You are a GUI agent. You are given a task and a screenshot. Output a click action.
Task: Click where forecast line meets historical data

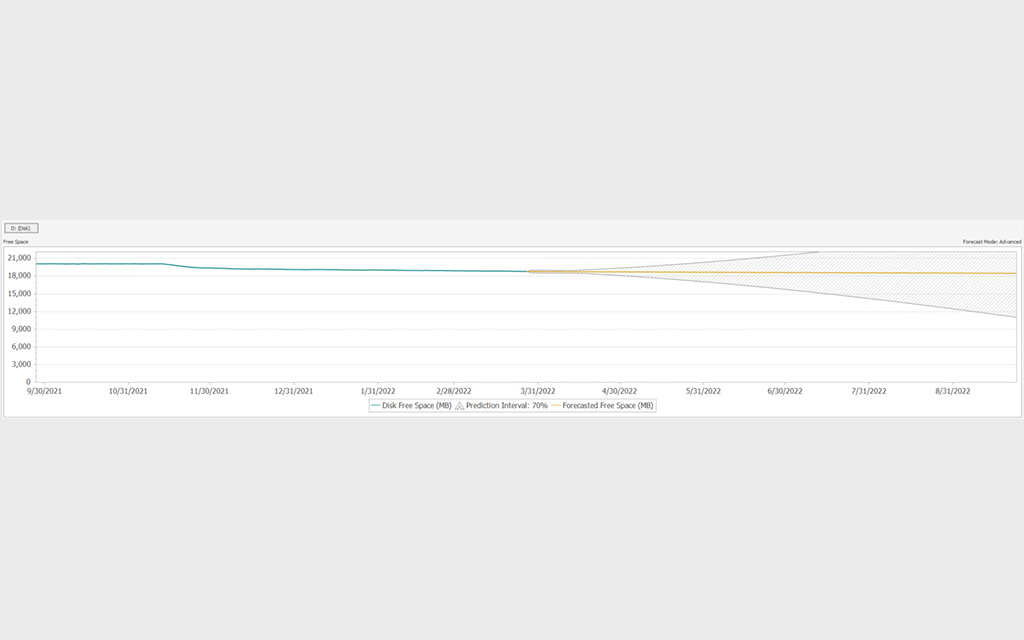(x=530, y=269)
